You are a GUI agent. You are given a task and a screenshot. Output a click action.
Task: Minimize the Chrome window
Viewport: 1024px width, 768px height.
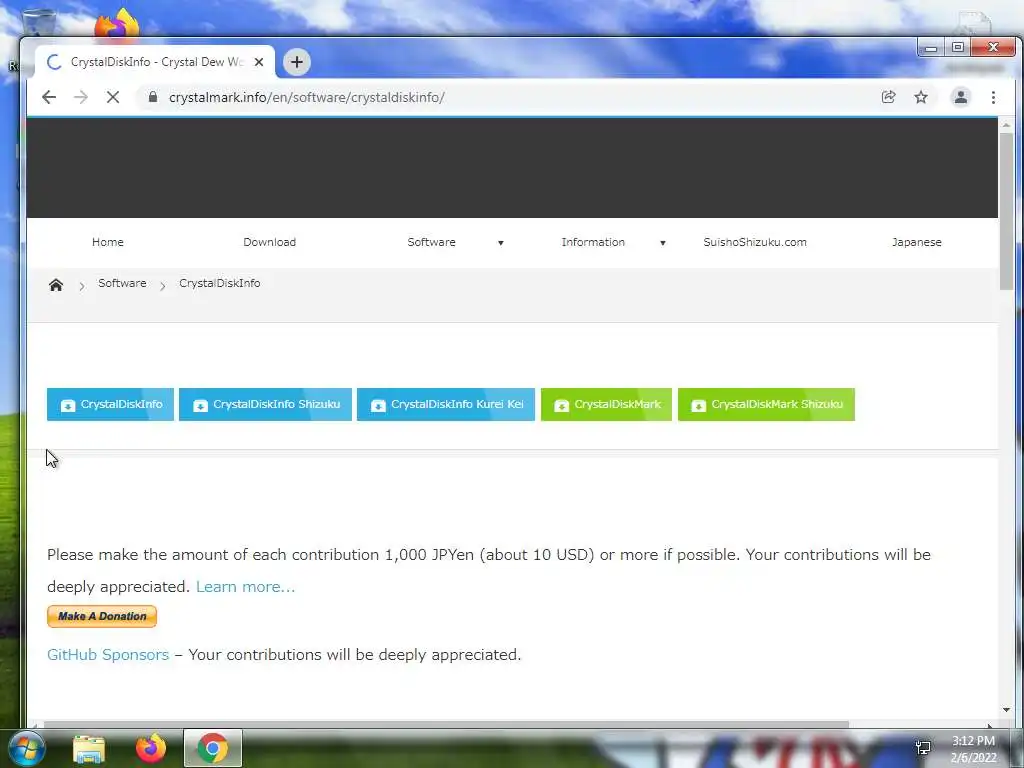931,48
